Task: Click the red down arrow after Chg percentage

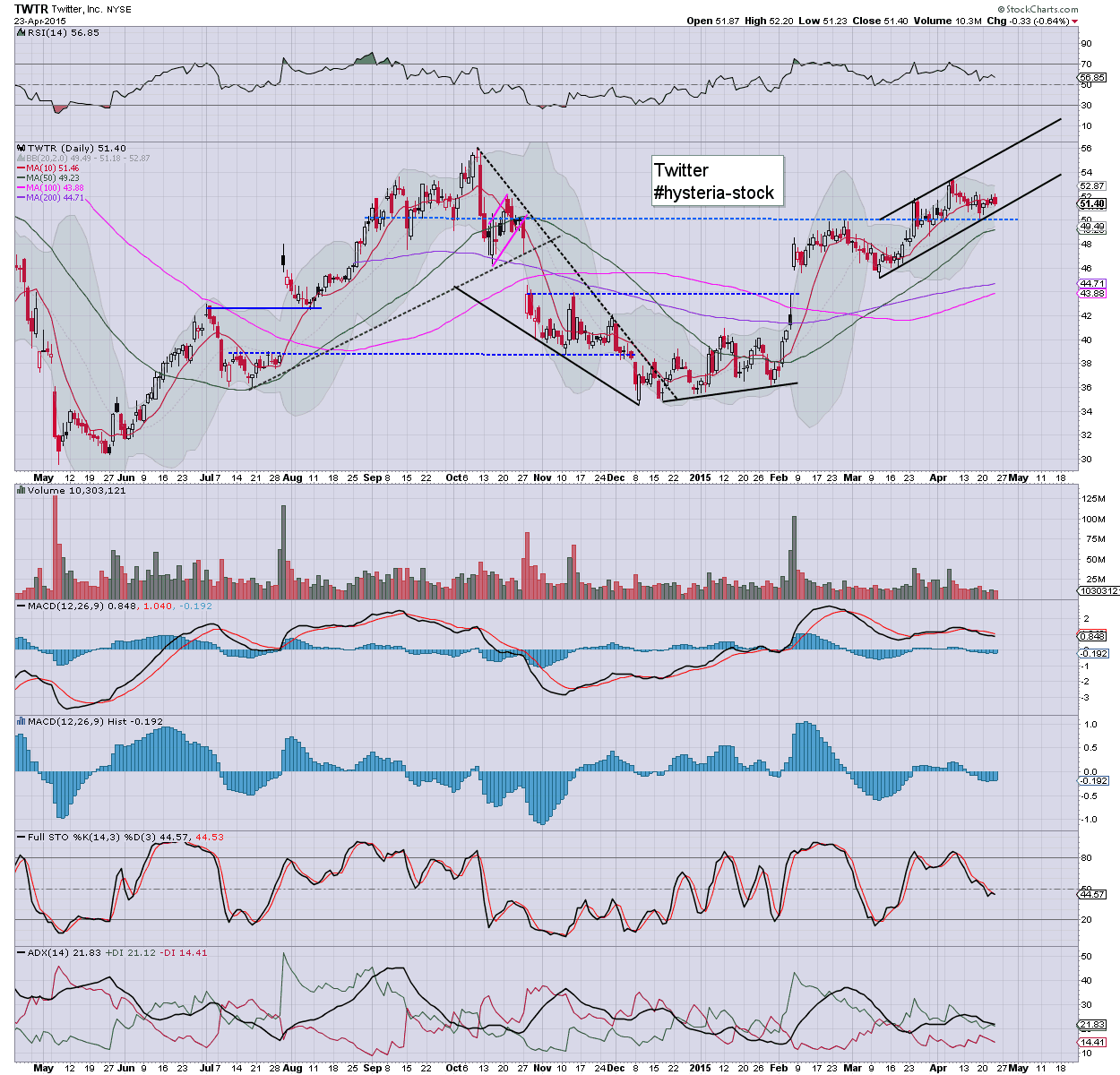Action: pos(1075,21)
